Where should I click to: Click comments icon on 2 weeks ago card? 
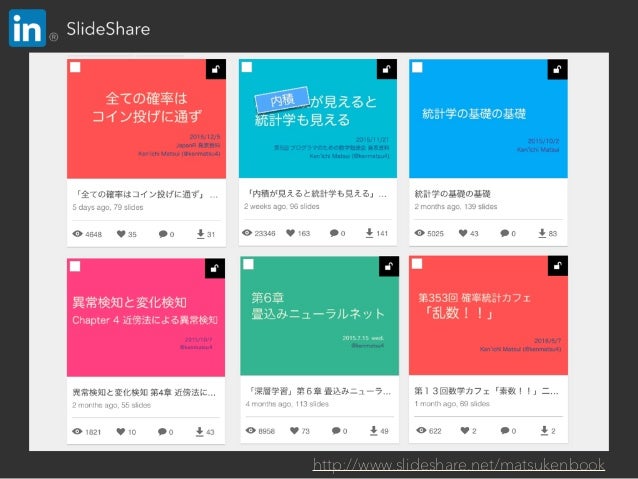(x=334, y=233)
